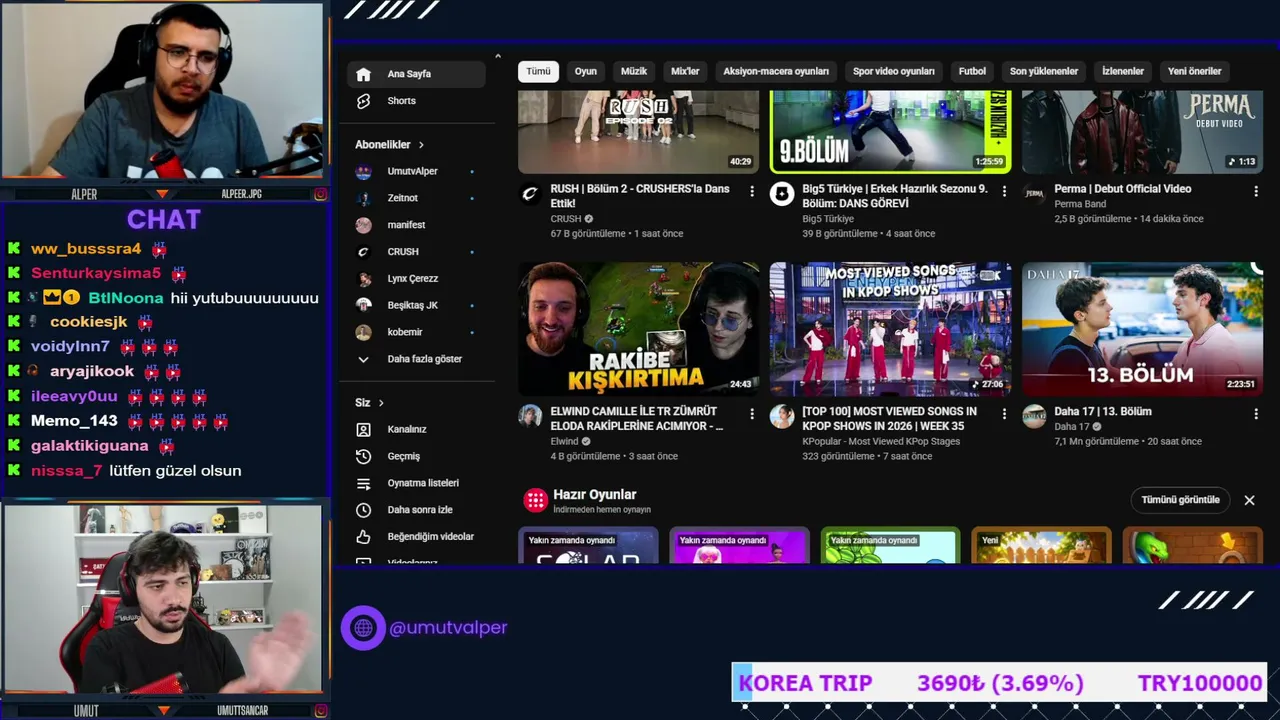
Task: Click the "nisssa_7" username in the chat
Action: pos(67,471)
